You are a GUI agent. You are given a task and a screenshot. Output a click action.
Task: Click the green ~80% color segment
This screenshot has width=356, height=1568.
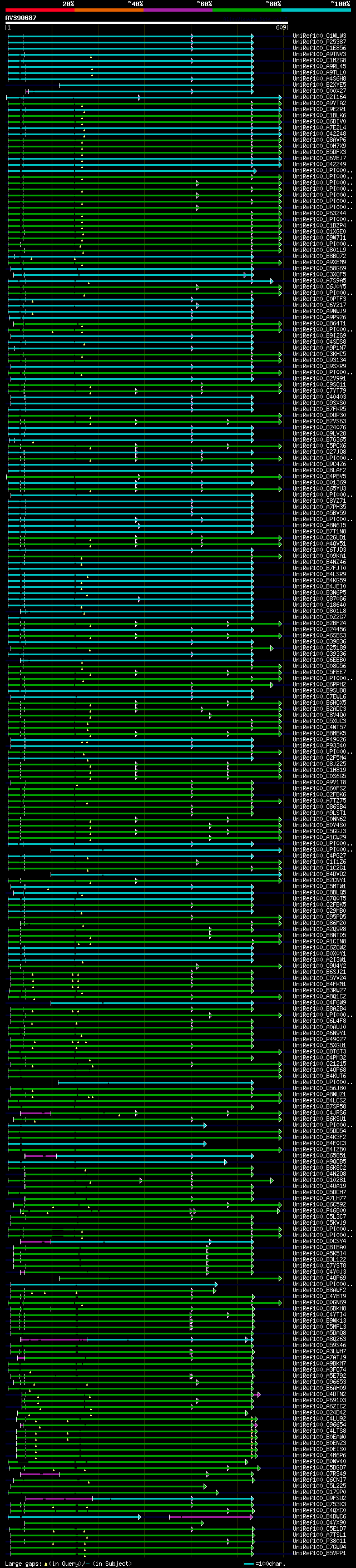[247, 10]
